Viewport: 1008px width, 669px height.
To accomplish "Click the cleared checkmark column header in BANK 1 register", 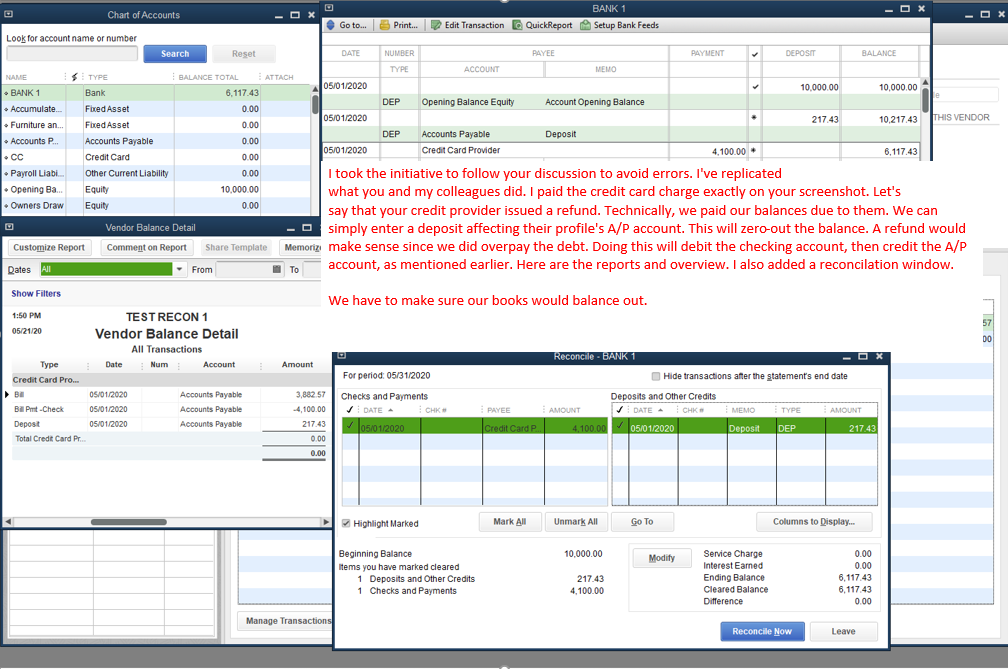I will [755, 54].
